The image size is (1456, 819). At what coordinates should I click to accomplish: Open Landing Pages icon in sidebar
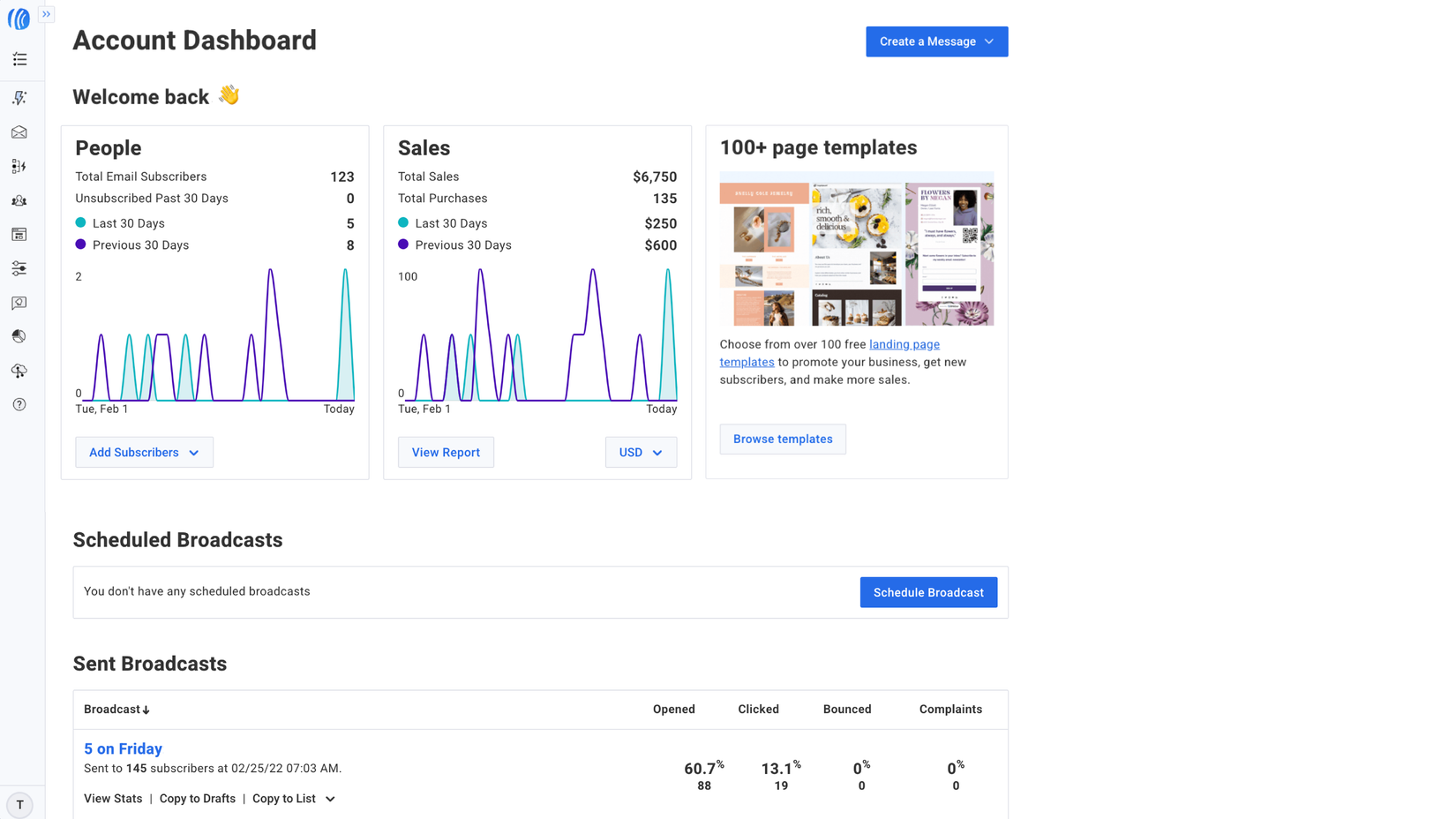(x=19, y=234)
